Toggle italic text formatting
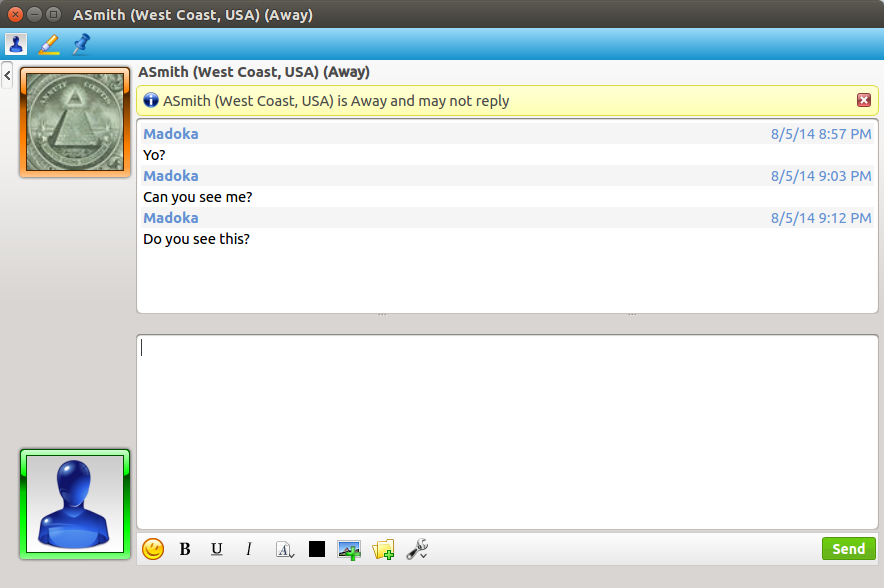This screenshot has width=884, height=588. click(249, 549)
